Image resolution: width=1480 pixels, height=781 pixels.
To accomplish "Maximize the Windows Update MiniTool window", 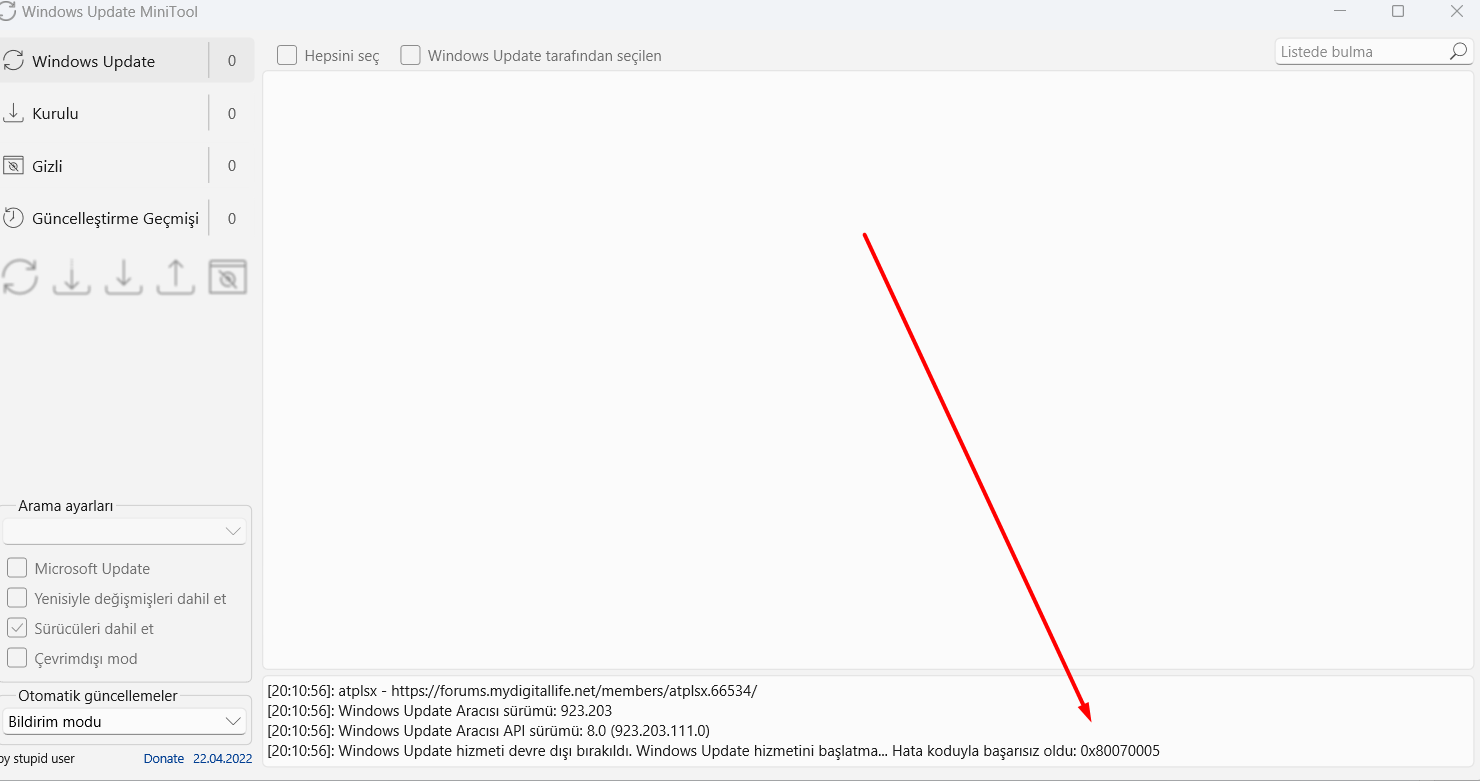I will pos(1398,11).
